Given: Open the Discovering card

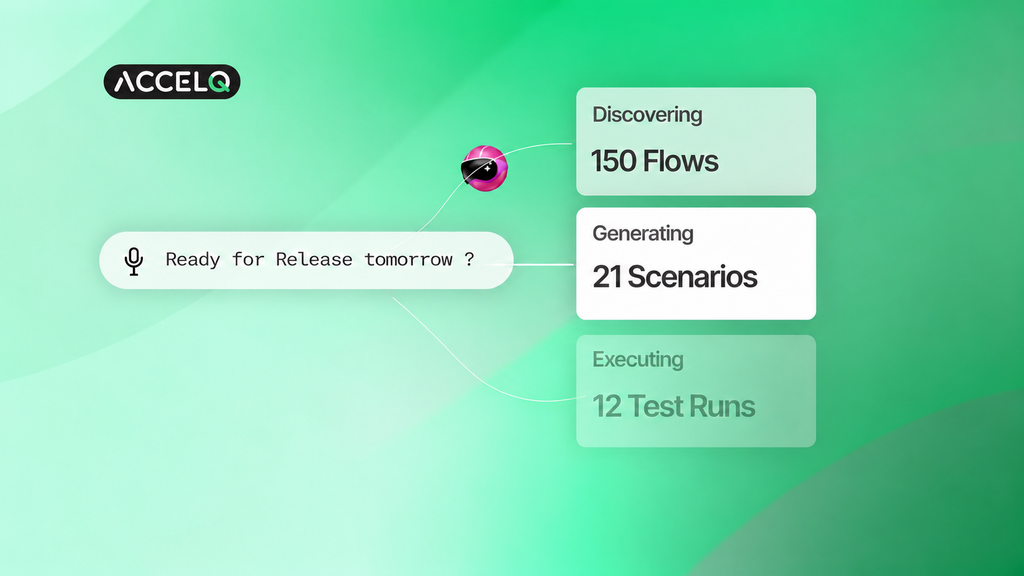Looking at the screenshot, I should [696, 141].
